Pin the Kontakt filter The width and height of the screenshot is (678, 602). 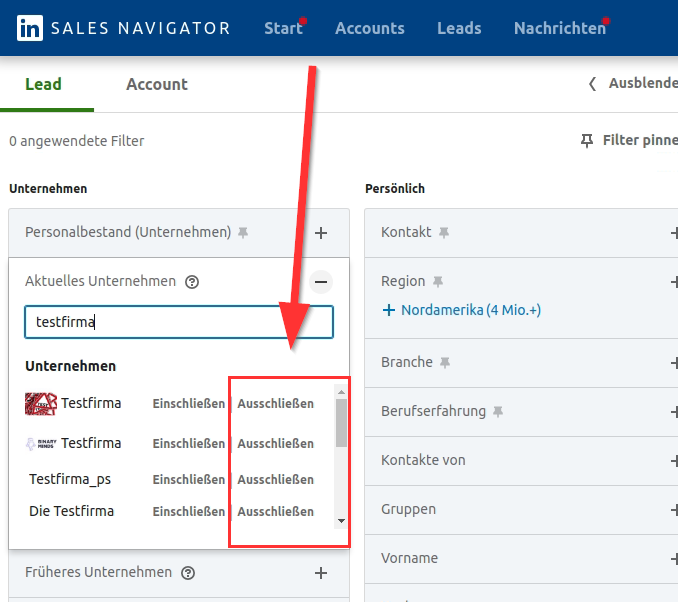point(444,233)
